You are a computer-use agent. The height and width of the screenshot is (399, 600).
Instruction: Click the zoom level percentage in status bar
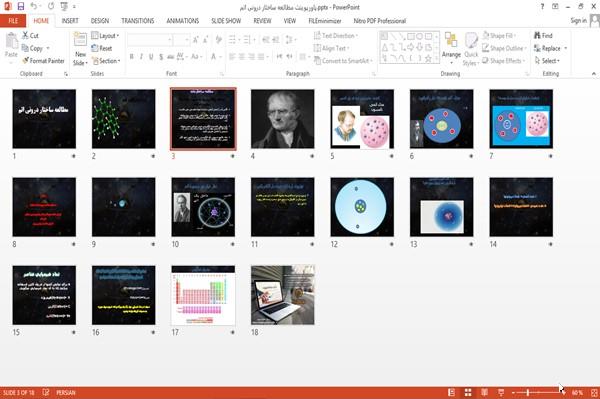[577, 392]
